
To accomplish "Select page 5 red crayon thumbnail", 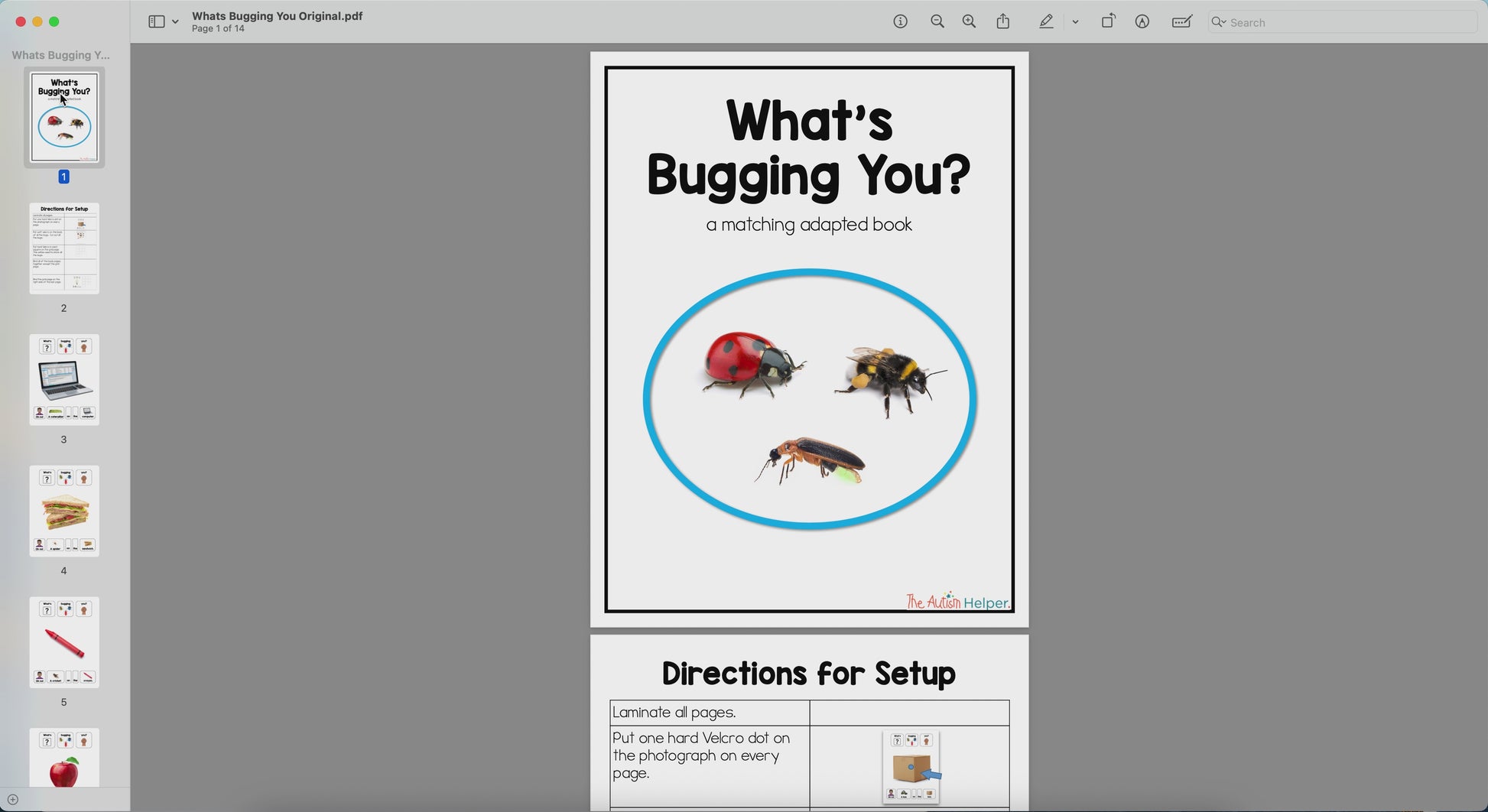I will 64,643.
